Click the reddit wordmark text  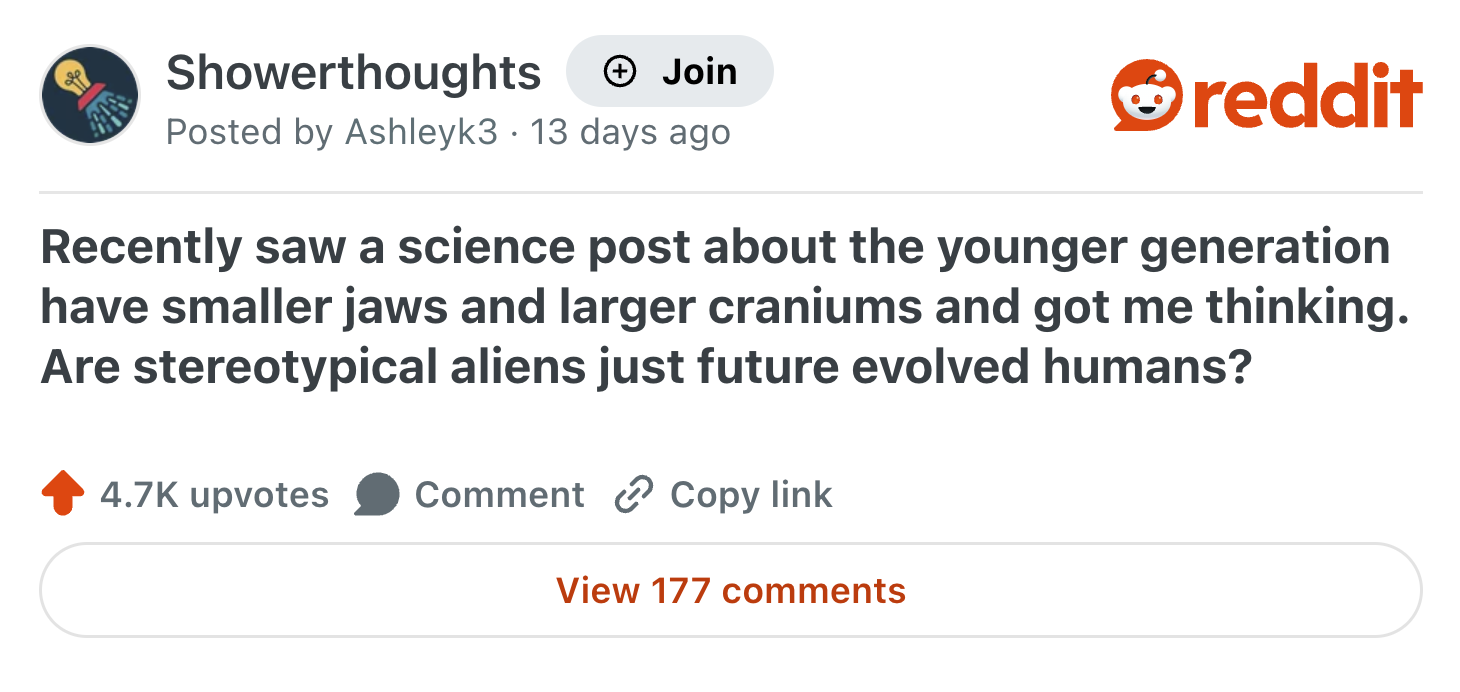pyautogui.click(x=1308, y=98)
